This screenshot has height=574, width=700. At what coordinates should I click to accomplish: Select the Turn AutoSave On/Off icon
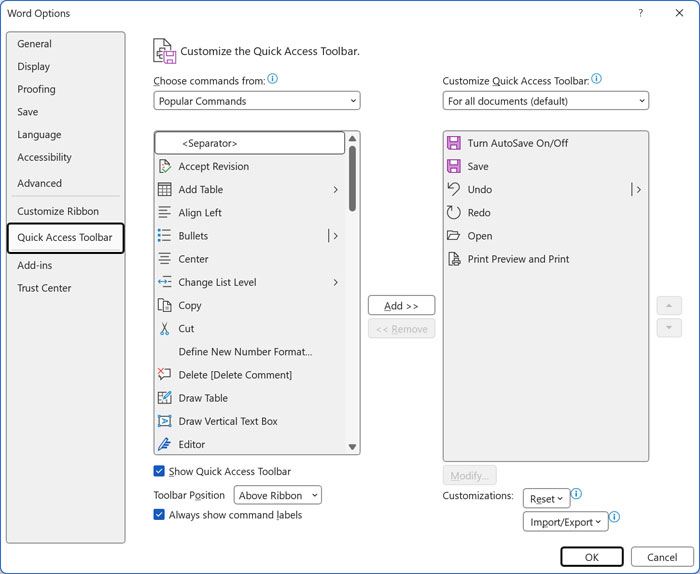tap(454, 143)
